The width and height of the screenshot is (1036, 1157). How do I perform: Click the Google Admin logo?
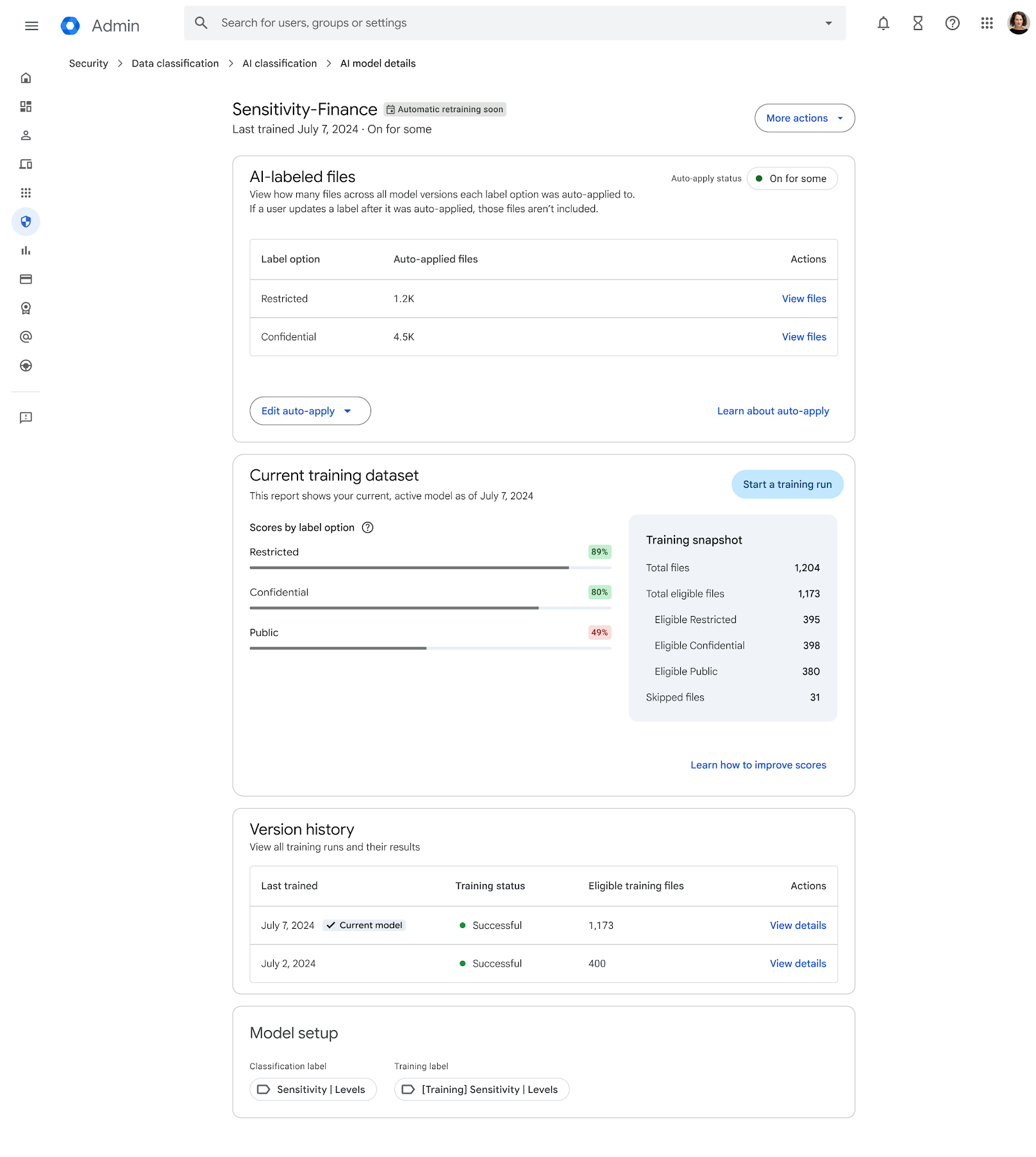pyautogui.click(x=71, y=26)
